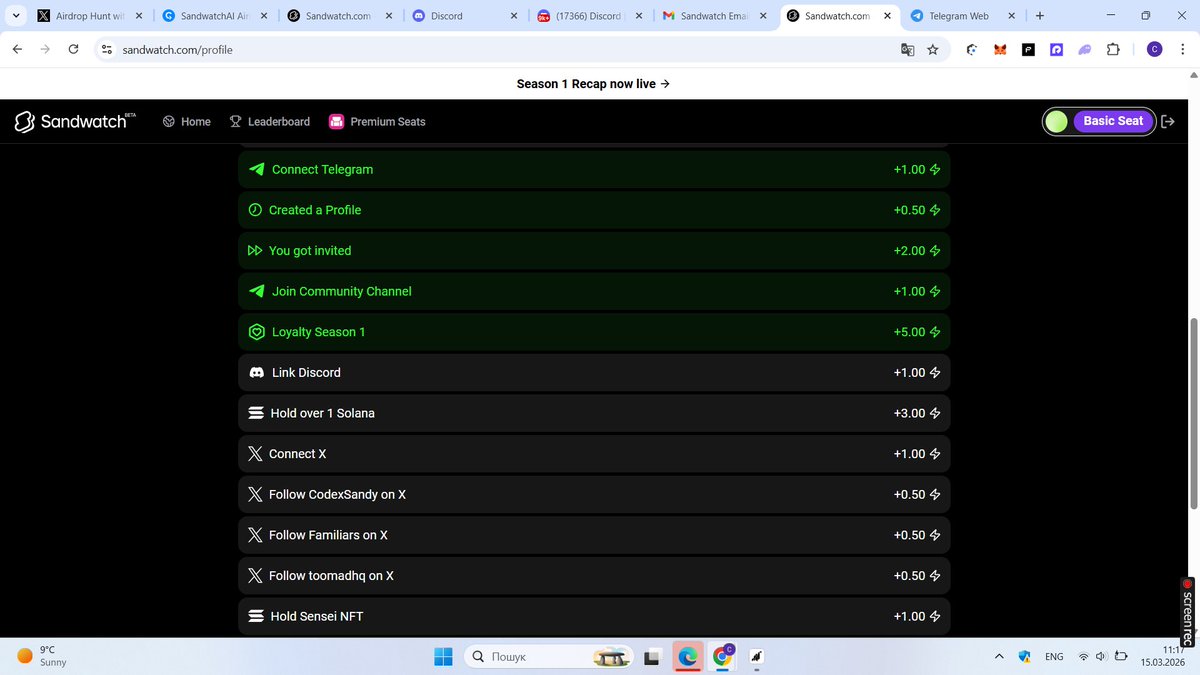Open the weather widget

click(x=42, y=656)
